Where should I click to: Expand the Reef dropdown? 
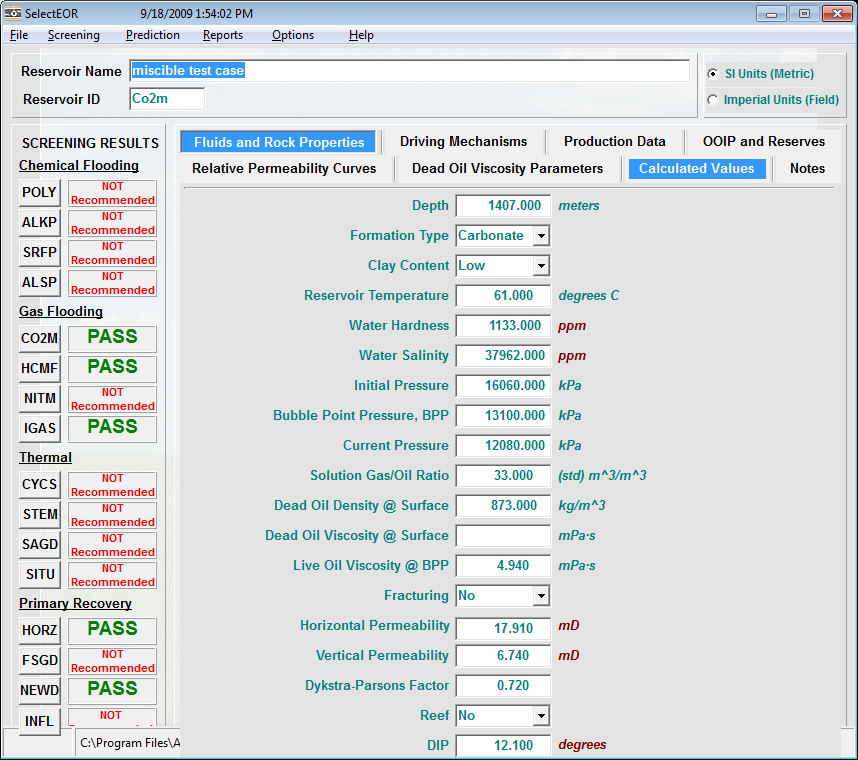point(541,716)
